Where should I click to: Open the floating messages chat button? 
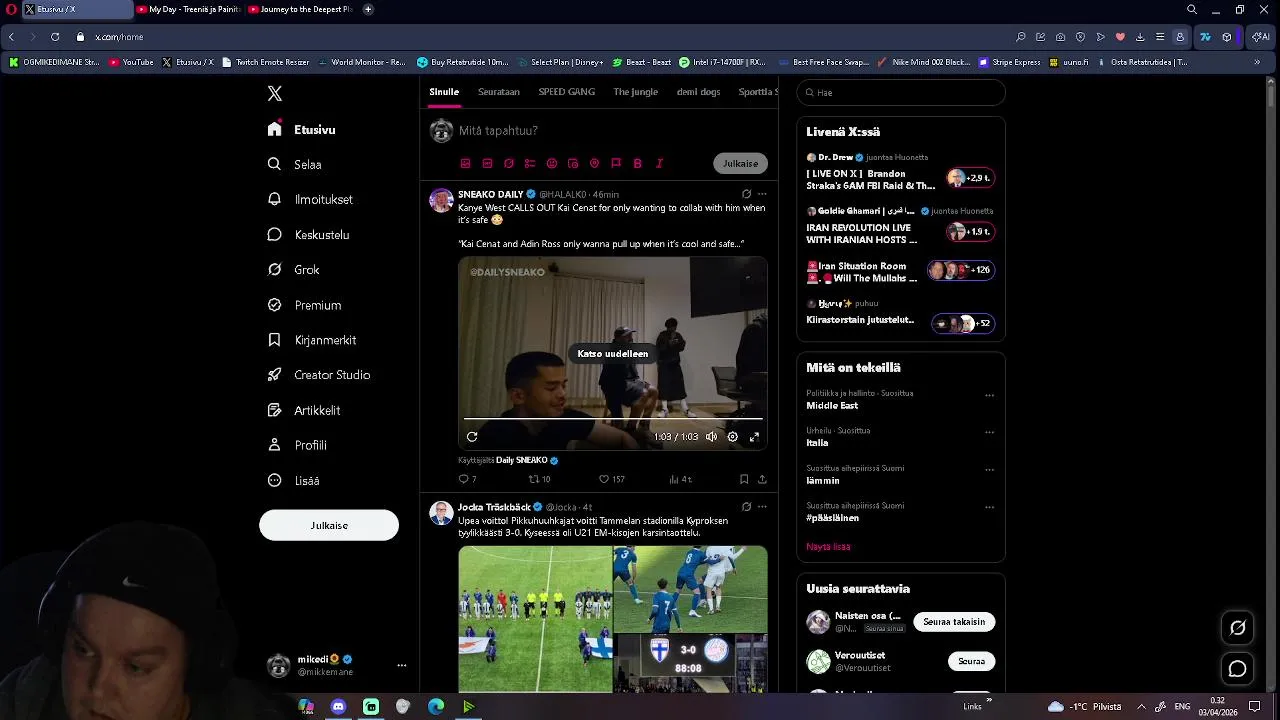point(1238,669)
